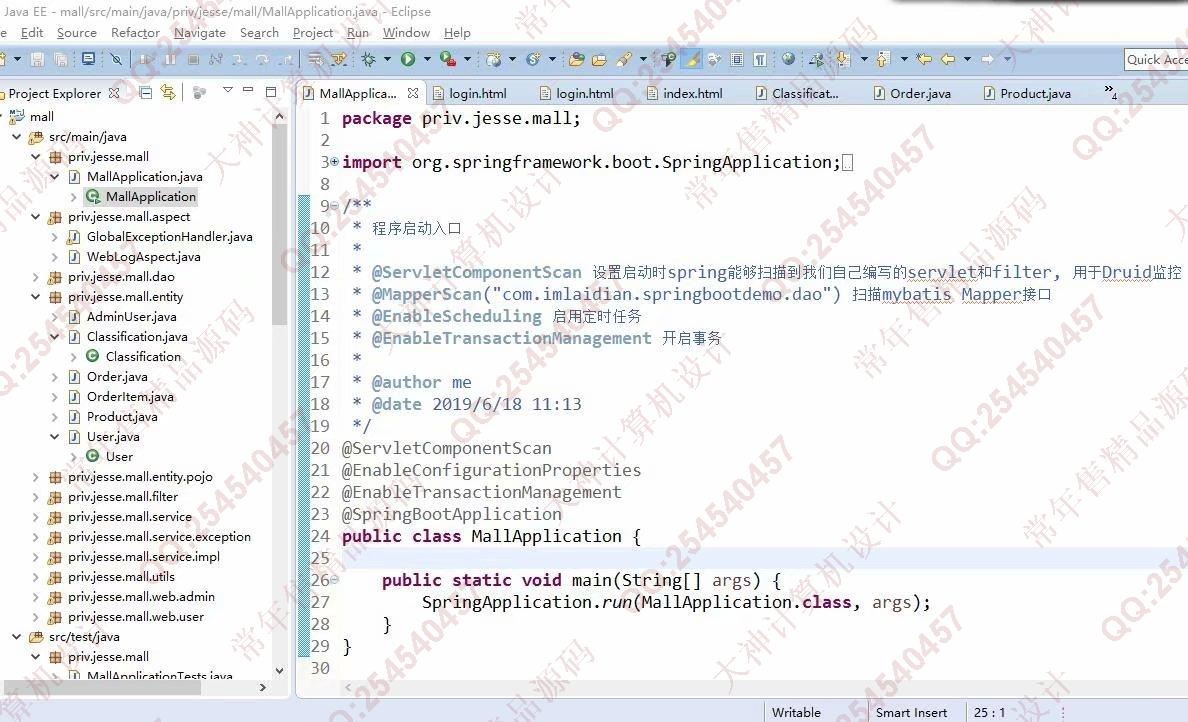Toggle Link with Editor in Project Explorer

(168, 92)
